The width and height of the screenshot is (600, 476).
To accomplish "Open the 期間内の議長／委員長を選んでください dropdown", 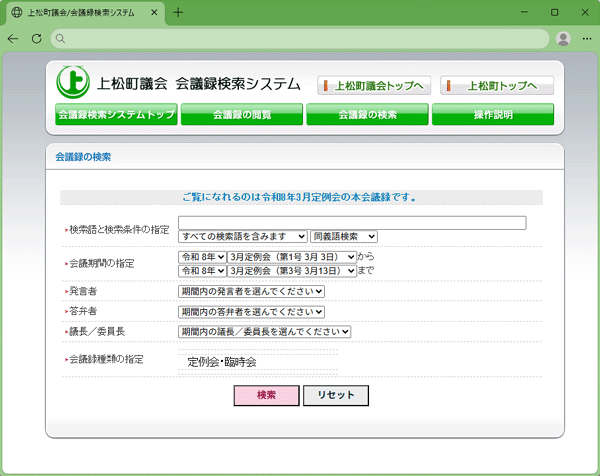I will (264, 332).
